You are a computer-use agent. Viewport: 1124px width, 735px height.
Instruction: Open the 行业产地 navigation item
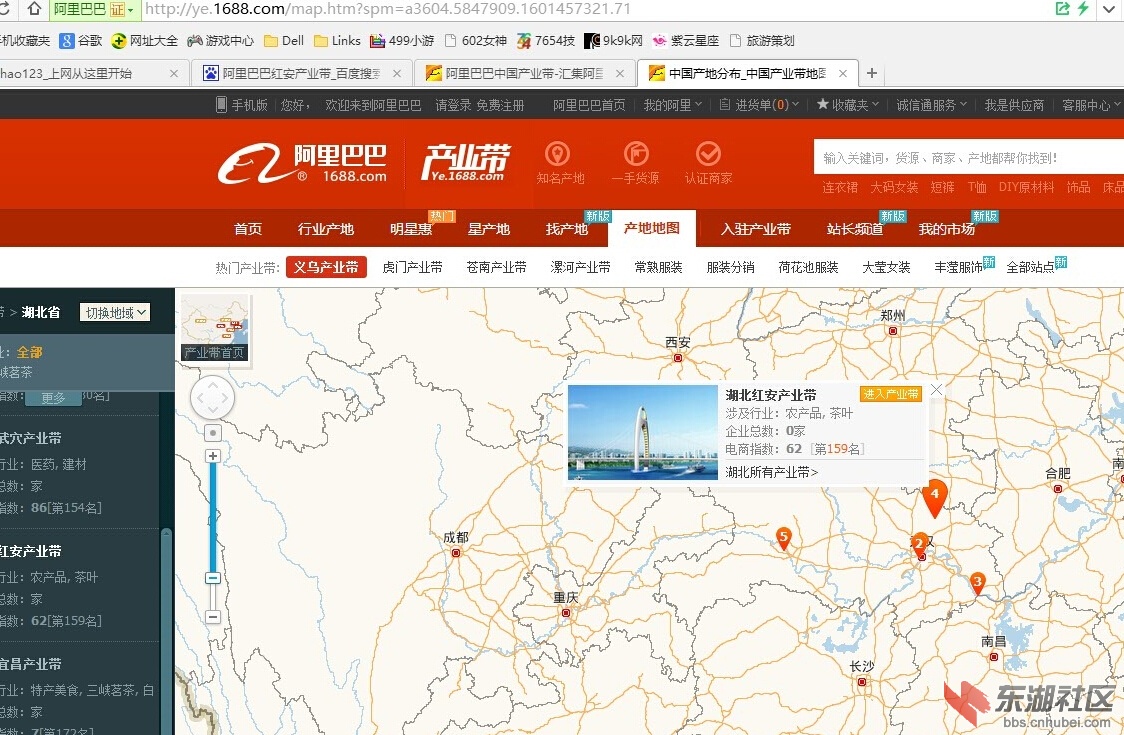point(325,229)
